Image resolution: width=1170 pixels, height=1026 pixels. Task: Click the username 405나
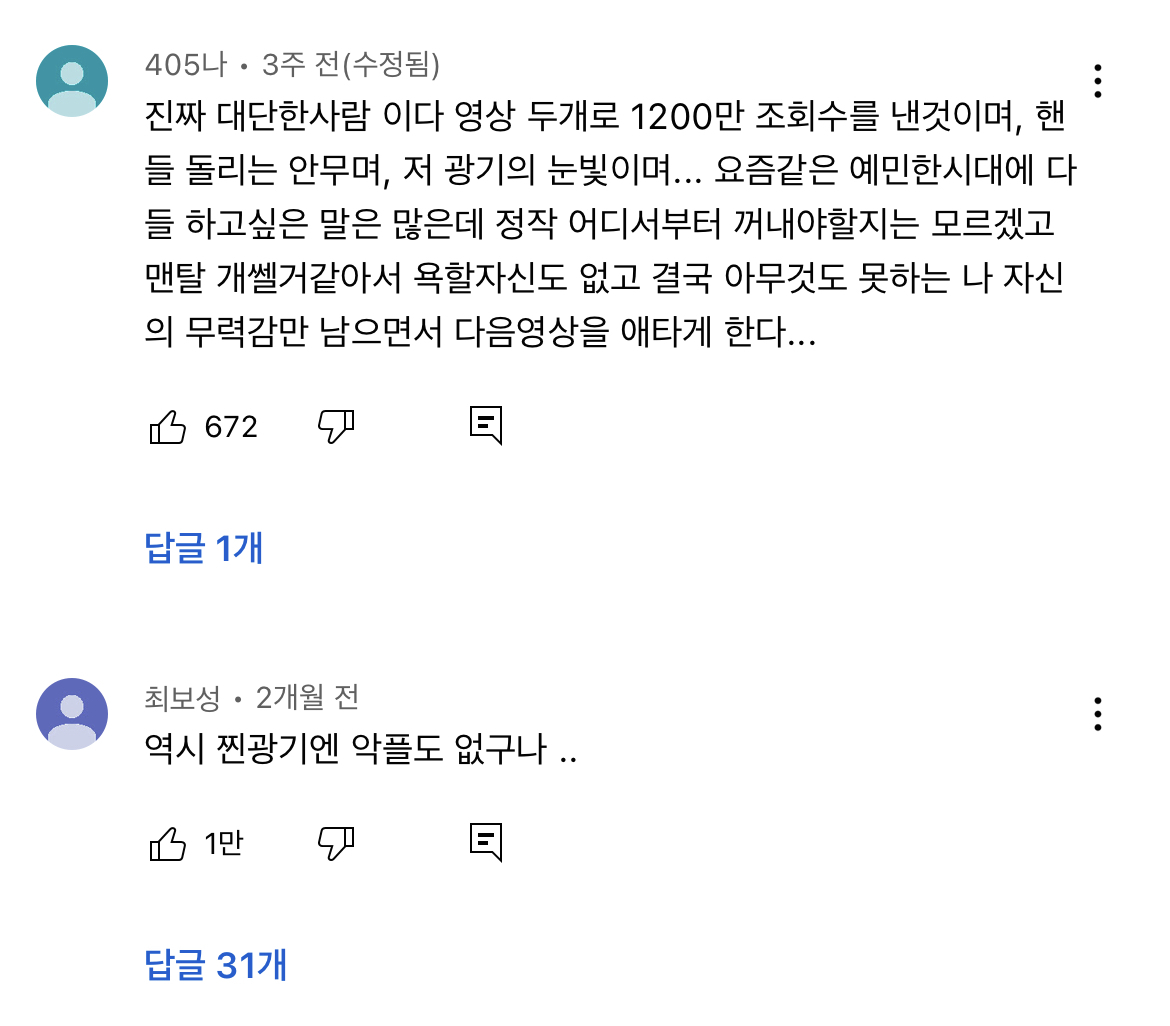click(186, 65)
